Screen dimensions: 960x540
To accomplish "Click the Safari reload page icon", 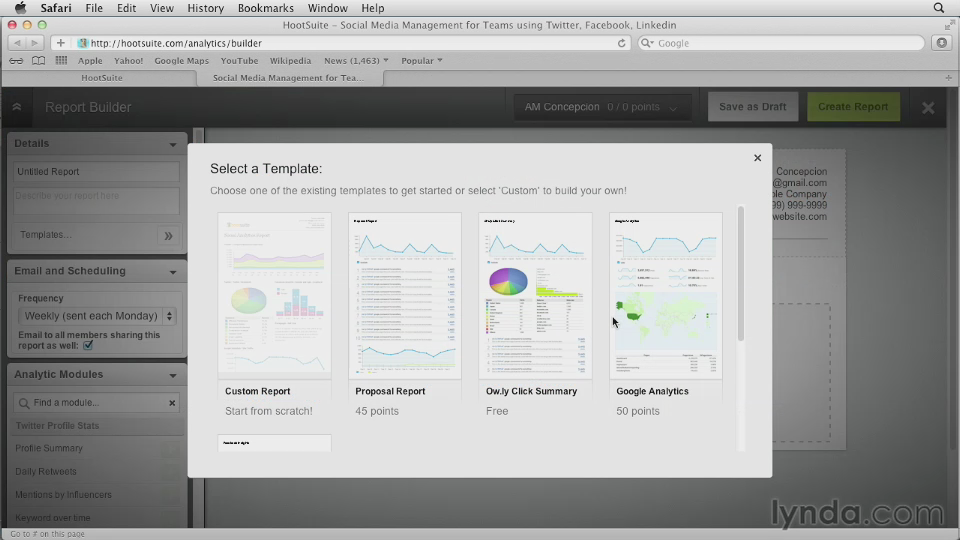I will click(622, 43).
